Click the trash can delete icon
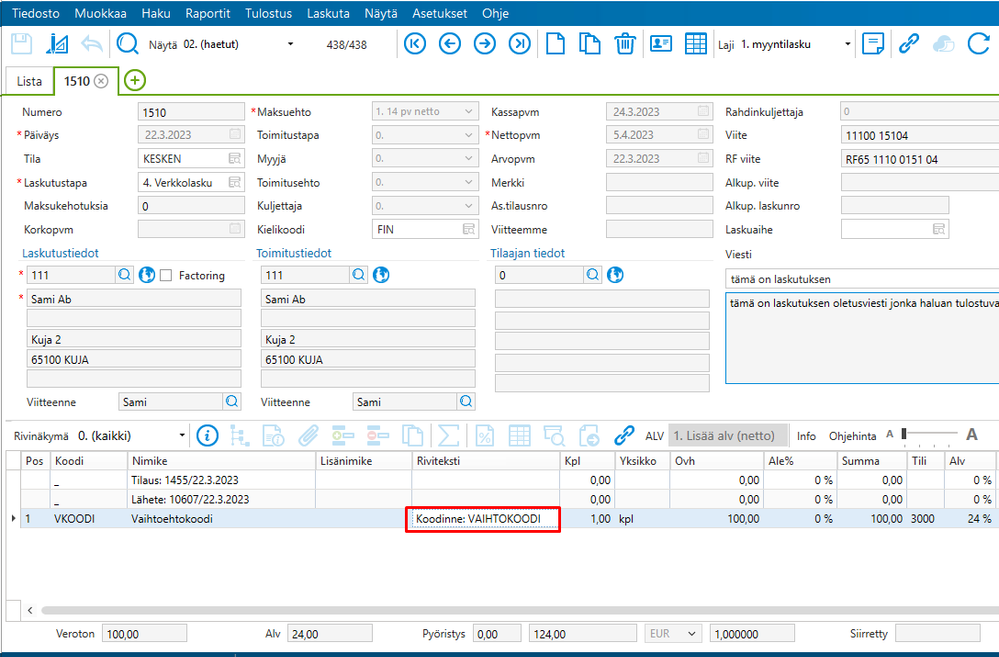This screenshot has height=657, width=999. 625,44
